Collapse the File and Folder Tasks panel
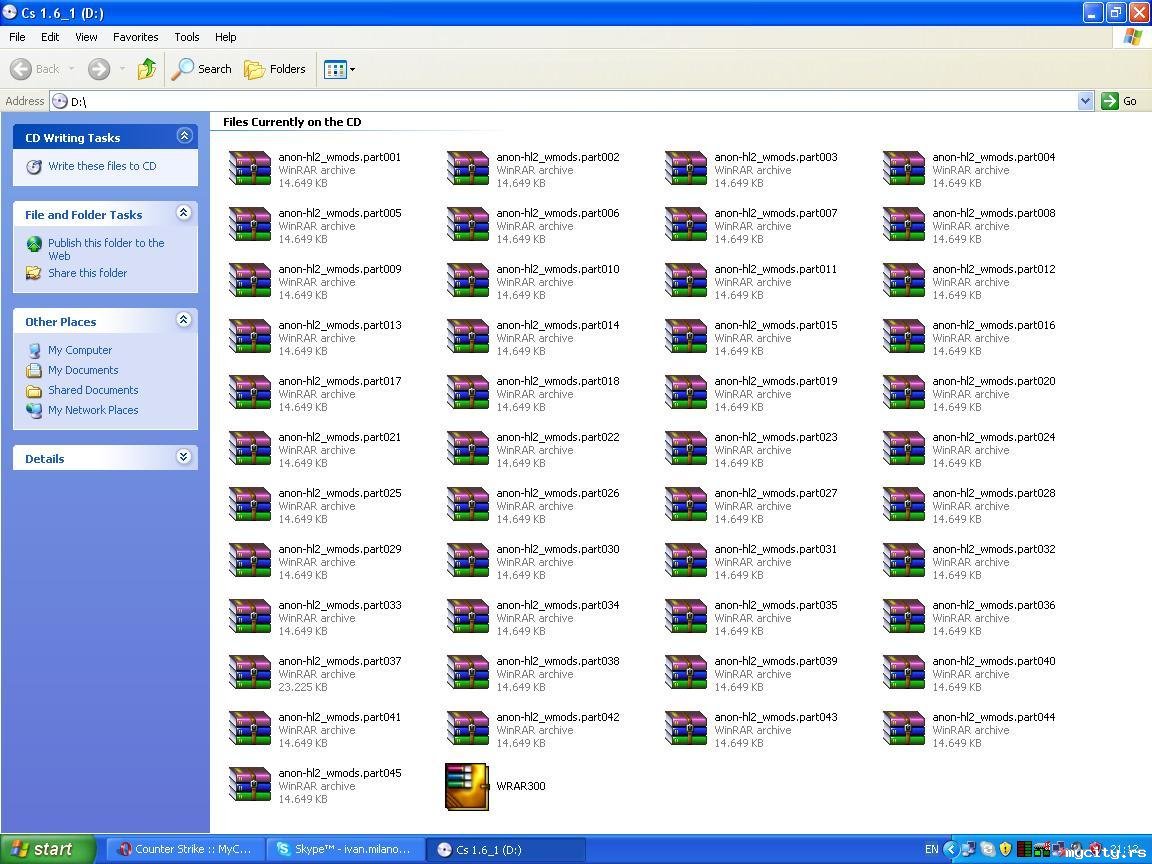This screenshot has height=864, width=1152. (x=184, y=213)
